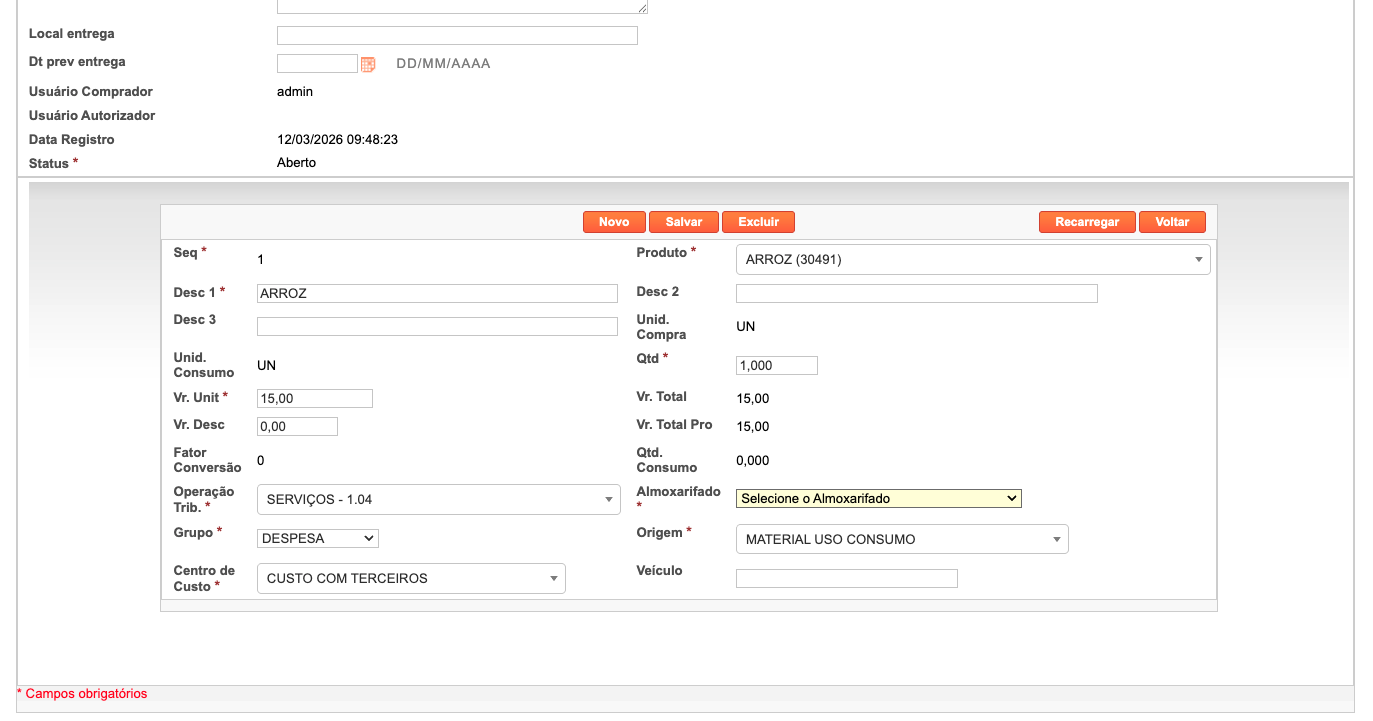This screenshot has height=721, width=1373.
Task: Open the delivery date calendar picker icon
Action: [x=368, y=64]
